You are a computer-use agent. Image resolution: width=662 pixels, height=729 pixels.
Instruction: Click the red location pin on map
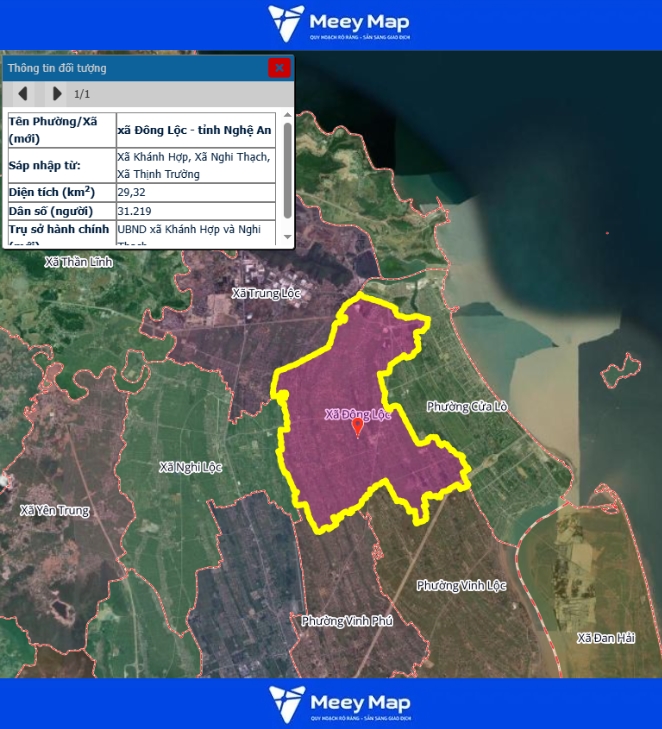pos(358,428)
